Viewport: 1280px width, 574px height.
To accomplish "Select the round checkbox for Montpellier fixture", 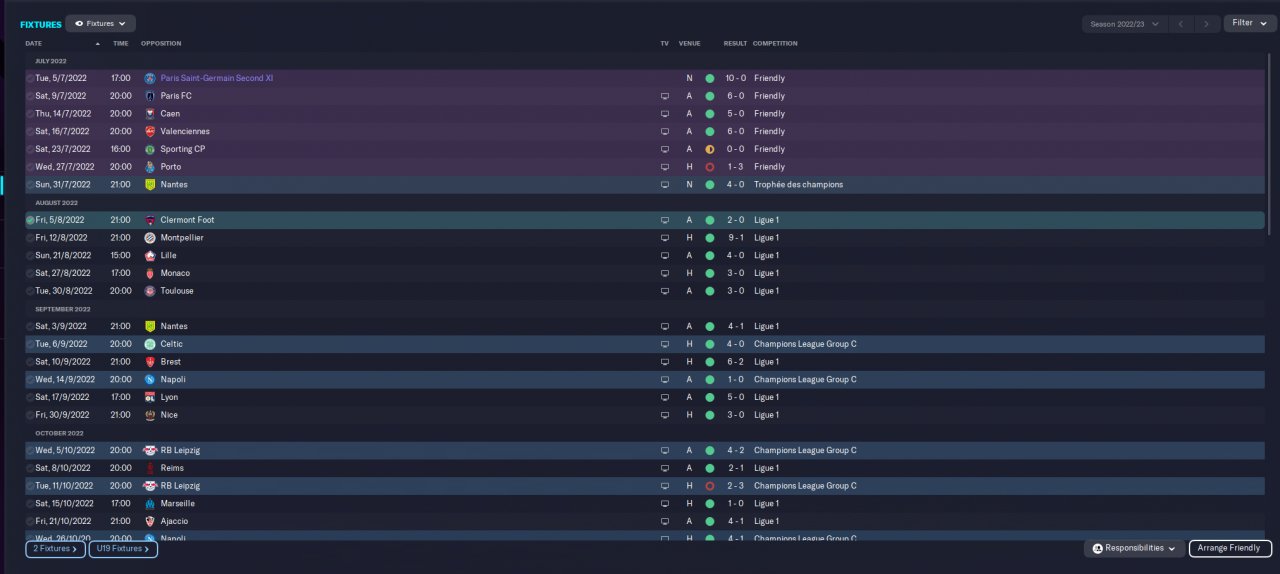I will 30,238.
